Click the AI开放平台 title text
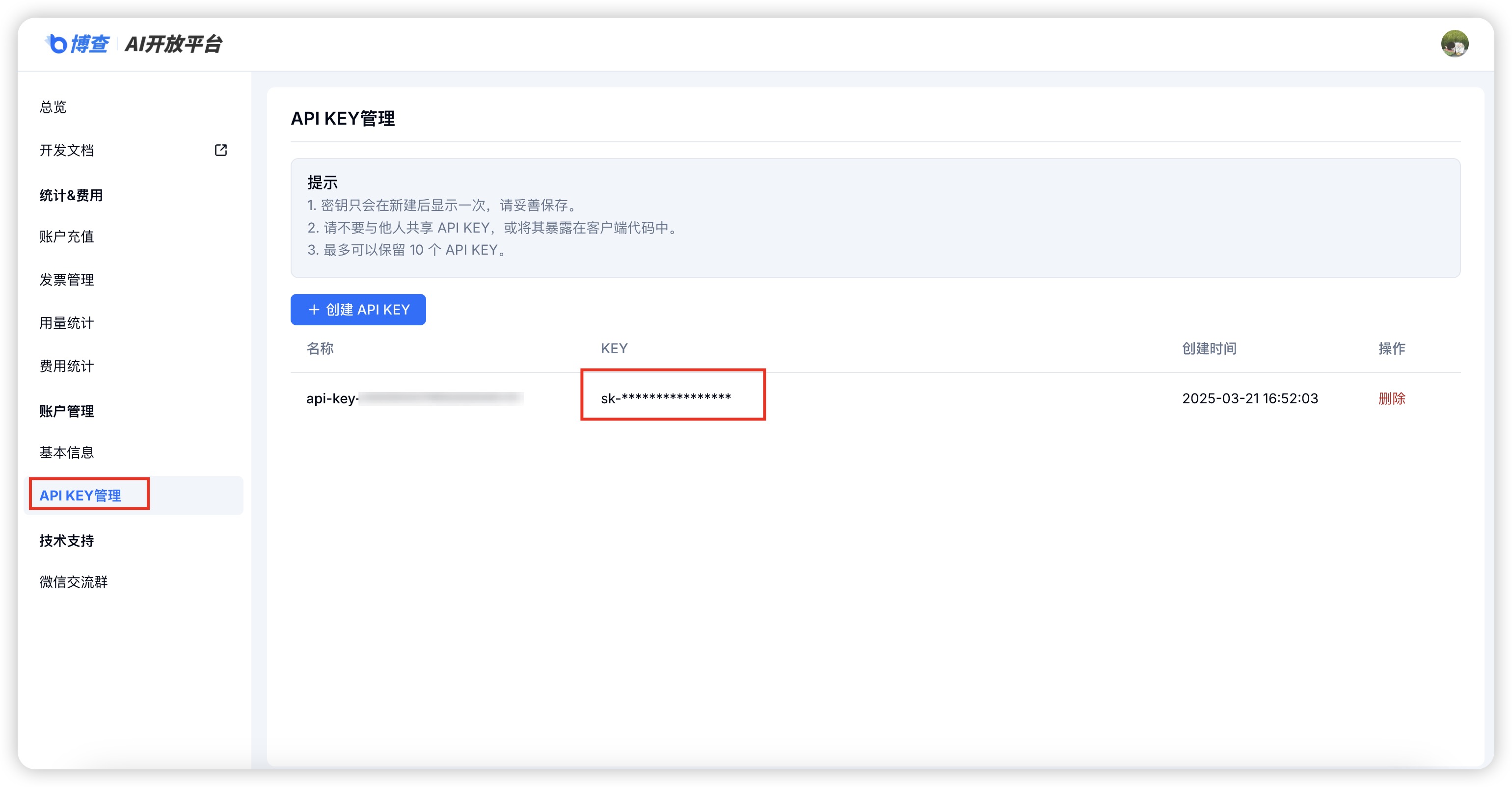 [173, 44]
